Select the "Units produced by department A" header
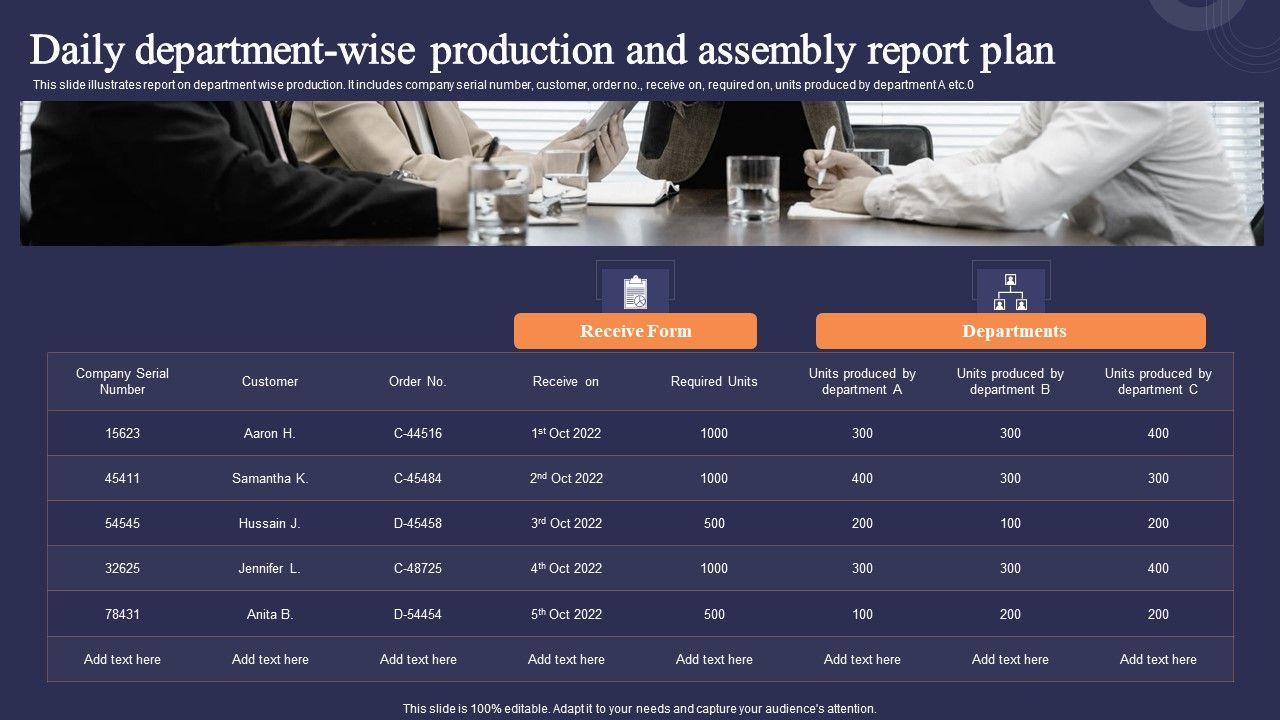The width and height of the screenshot is (1280, 720). coord(862,381)
